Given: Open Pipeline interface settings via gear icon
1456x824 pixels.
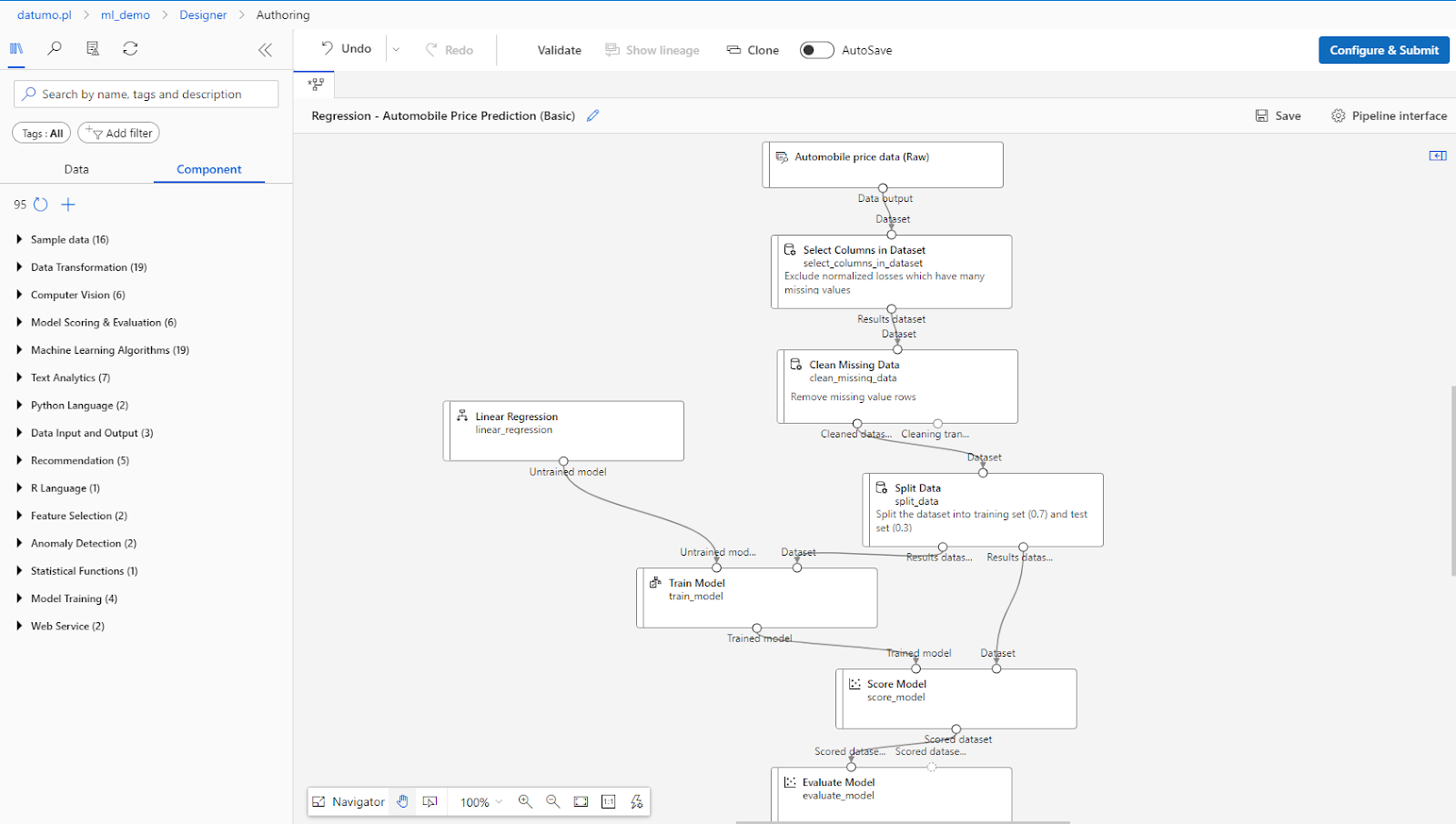Looking at the screenshot, I should tap(1338, 116).
